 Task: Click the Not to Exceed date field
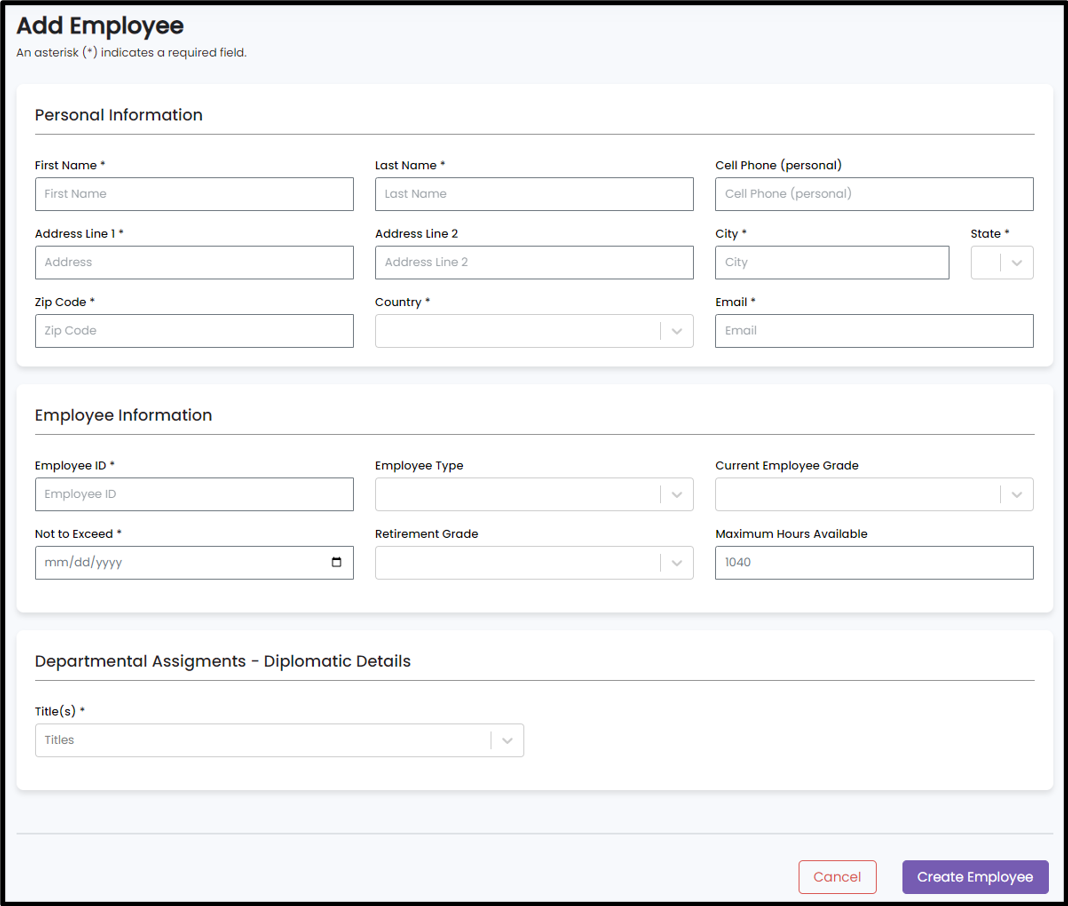pos(194,563)
